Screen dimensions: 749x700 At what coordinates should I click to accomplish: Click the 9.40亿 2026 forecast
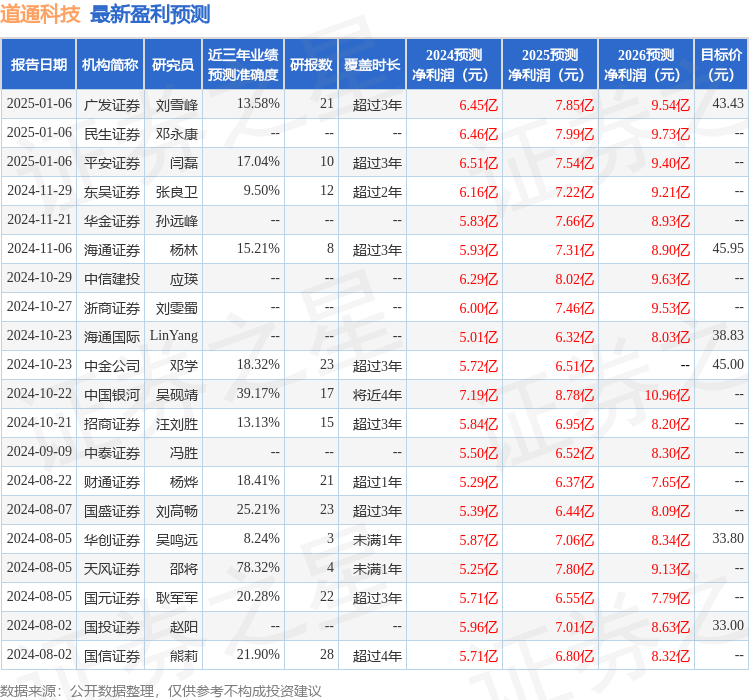click(671, 163)
